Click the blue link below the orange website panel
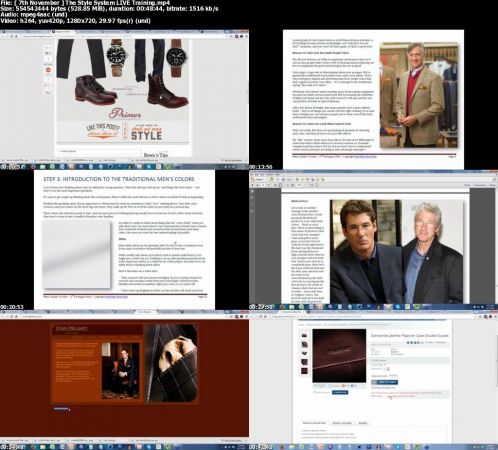This screenshot has height=450, width=498. point(61,408)
